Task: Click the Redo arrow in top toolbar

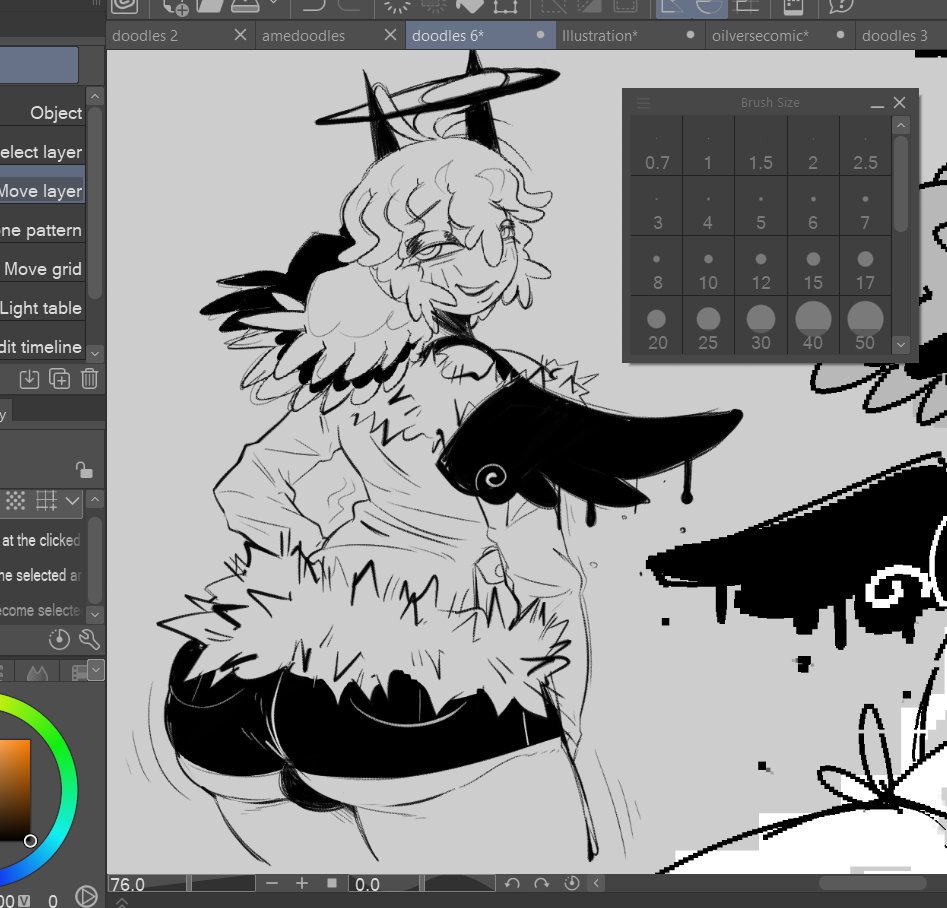Action: pyautogui.click(x=348, y=5)
